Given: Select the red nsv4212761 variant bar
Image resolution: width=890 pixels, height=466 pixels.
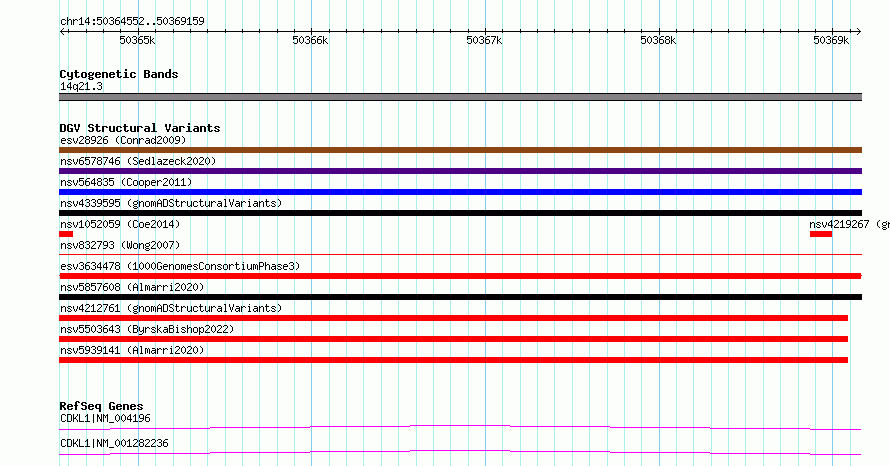Looking at the screenshot, I should (454, 318).
